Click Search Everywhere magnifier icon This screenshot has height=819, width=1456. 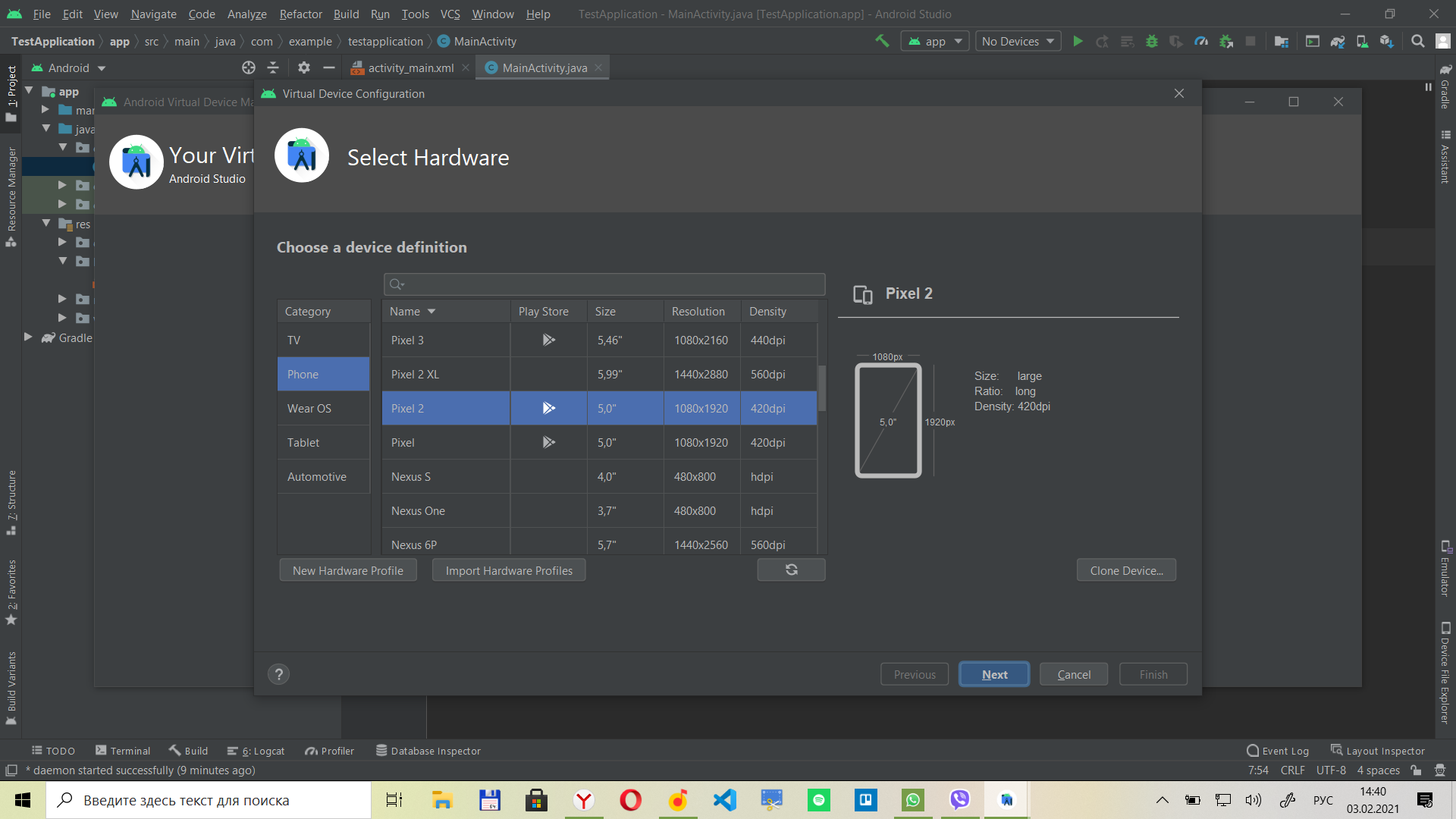[x=1417, y=41]
